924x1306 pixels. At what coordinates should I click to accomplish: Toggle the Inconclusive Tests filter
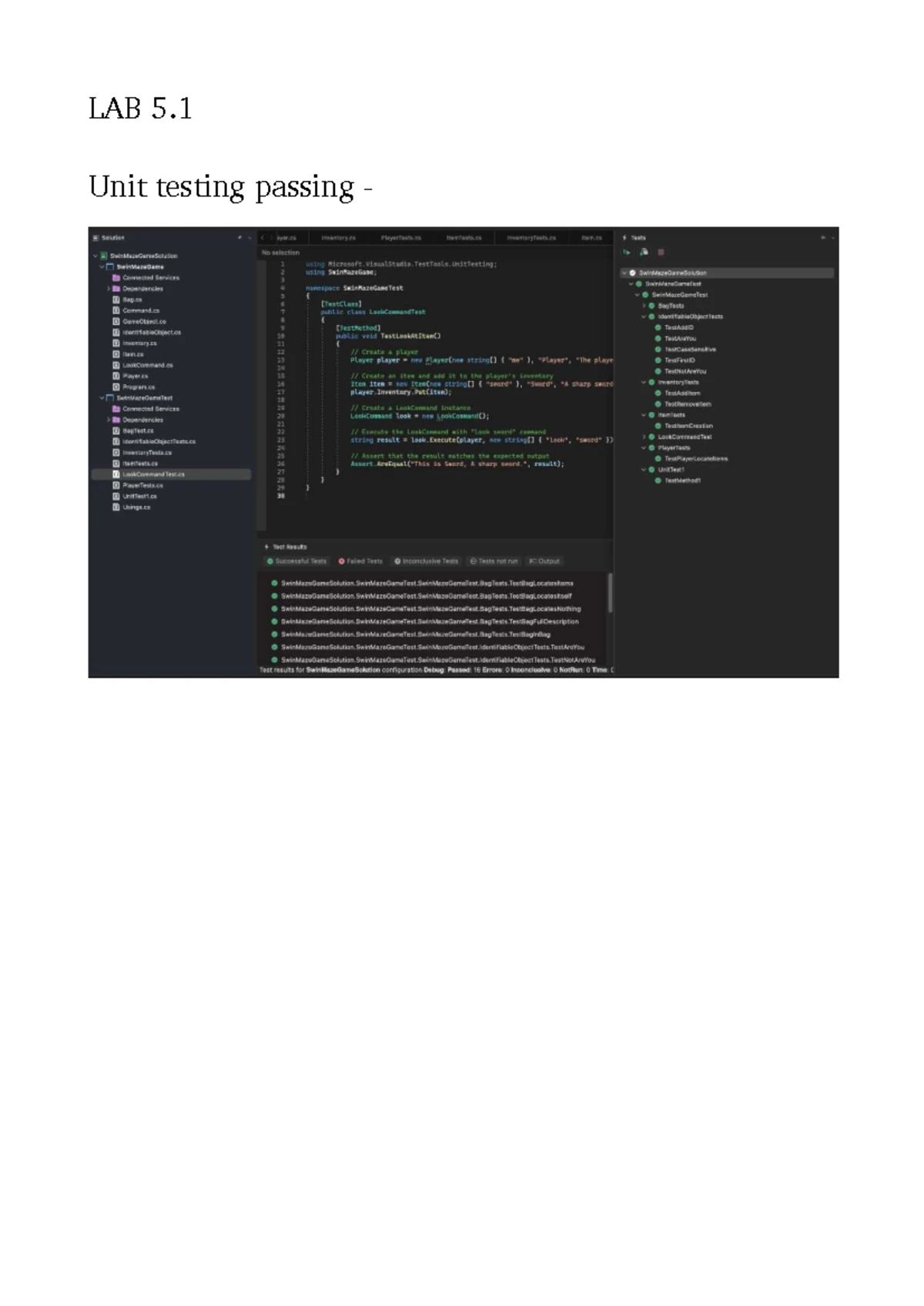pyautogui.click(x=426, y=561)
